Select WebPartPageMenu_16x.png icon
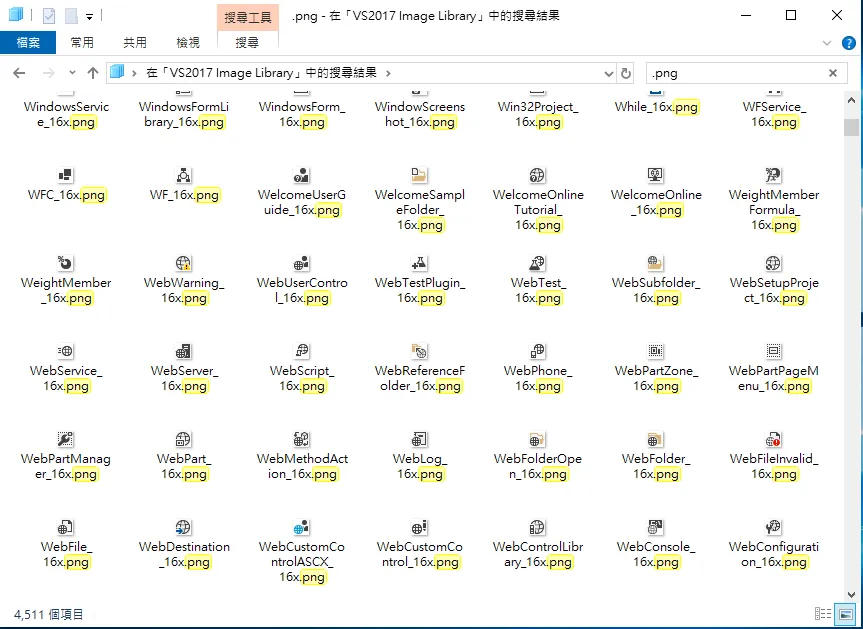The height and width of the screenshot is (629, 863). coord(773,352)
